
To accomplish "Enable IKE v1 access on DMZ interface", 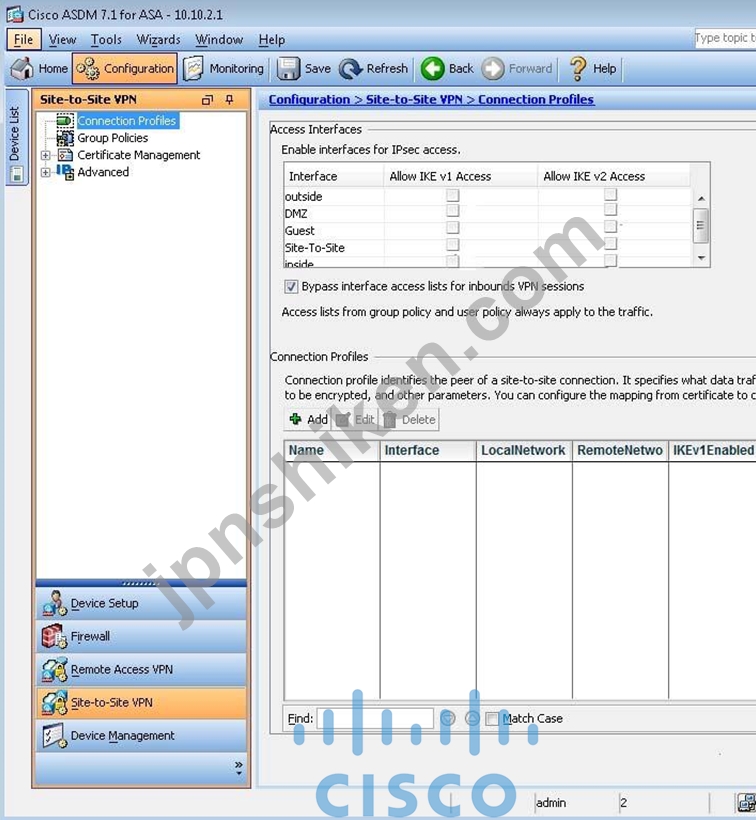I will pyautogui.click(x=453, y=210).
